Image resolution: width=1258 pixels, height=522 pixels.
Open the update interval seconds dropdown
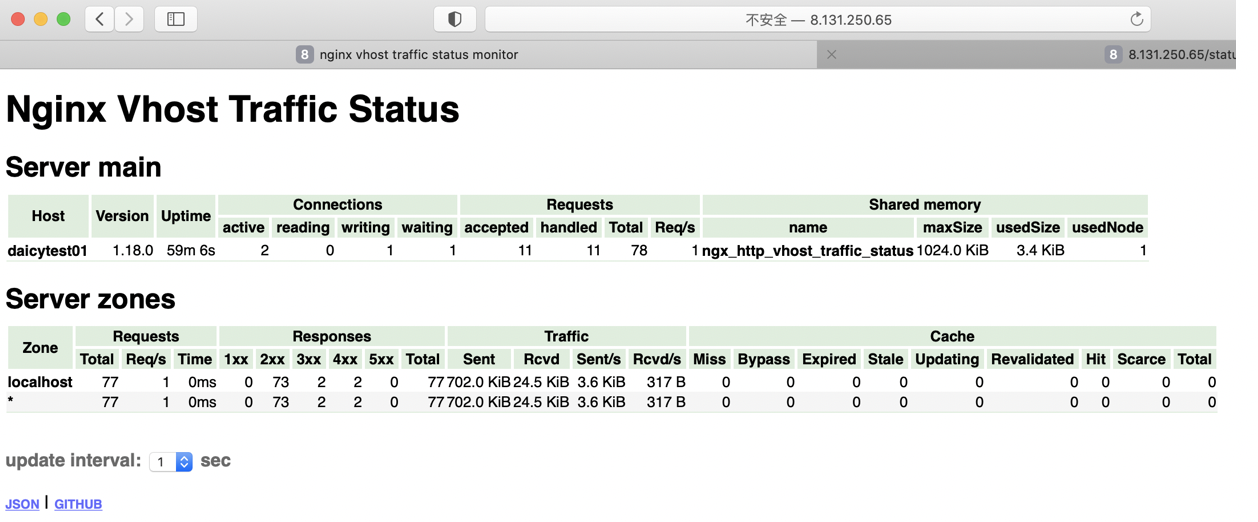pos(171,462)
